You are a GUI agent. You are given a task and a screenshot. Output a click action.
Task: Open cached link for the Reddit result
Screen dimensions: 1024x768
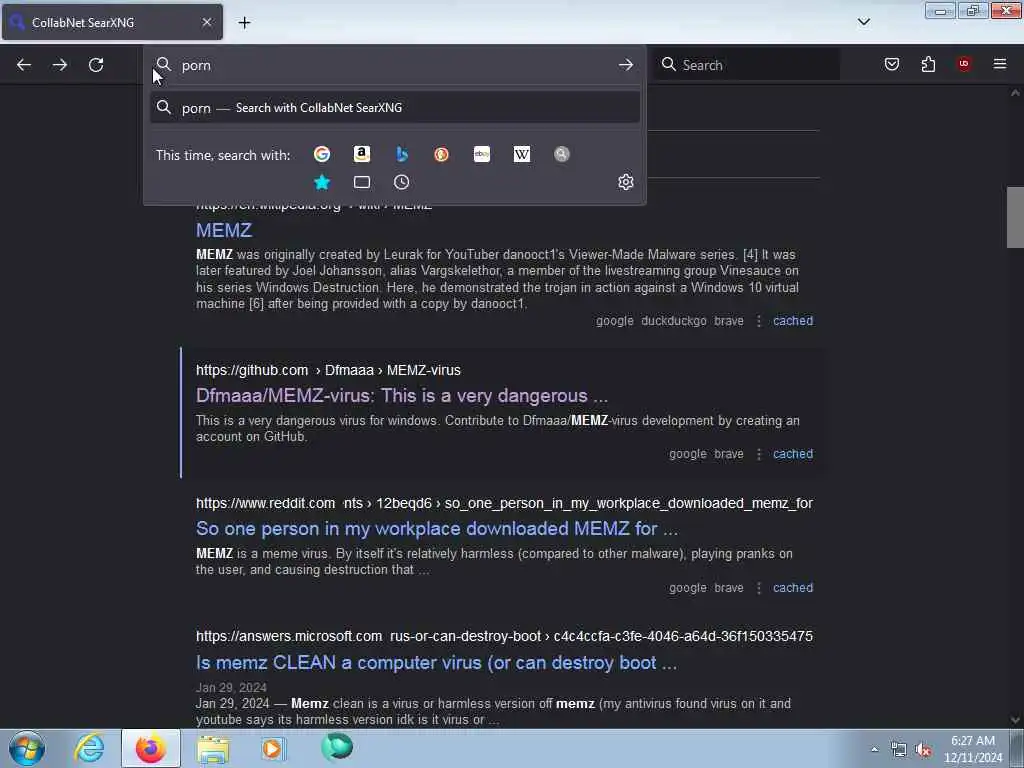click(x=793, y=588)
